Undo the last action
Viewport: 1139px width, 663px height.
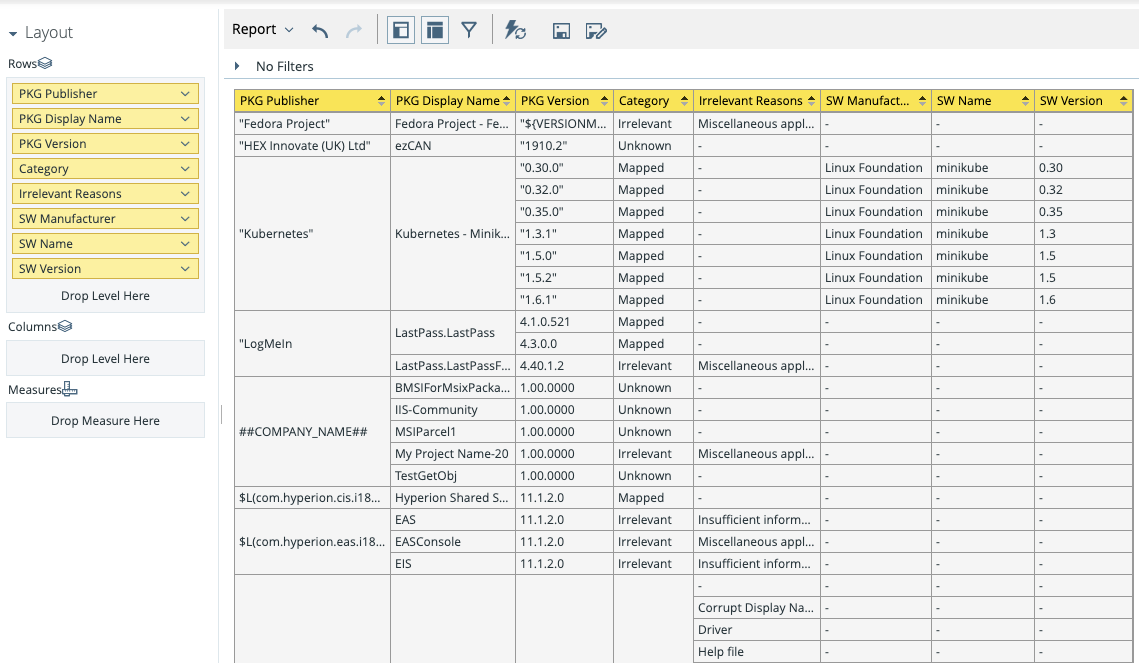319,30
